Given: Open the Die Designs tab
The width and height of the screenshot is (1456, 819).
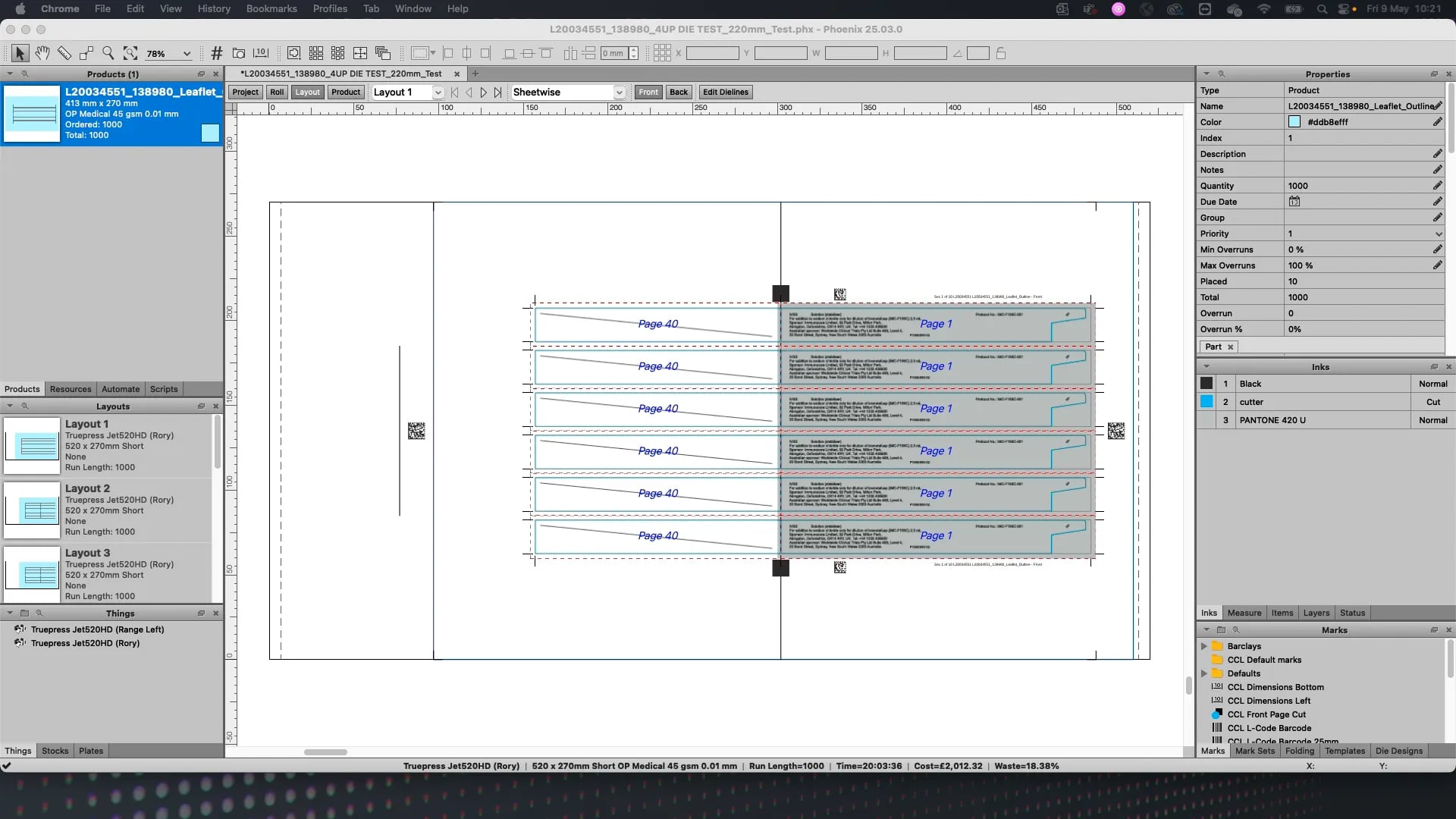Looking at the screenshot, I should click(x=1399, y=751).
